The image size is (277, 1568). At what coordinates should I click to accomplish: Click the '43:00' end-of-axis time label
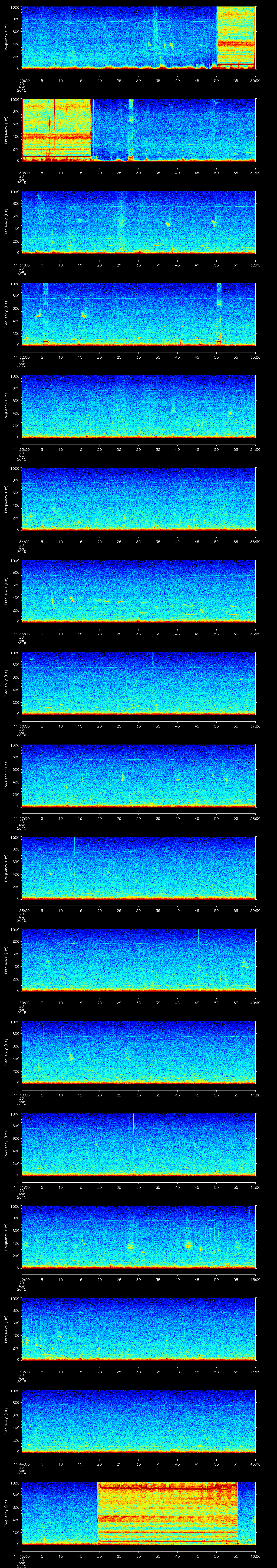click(256, 1279)
